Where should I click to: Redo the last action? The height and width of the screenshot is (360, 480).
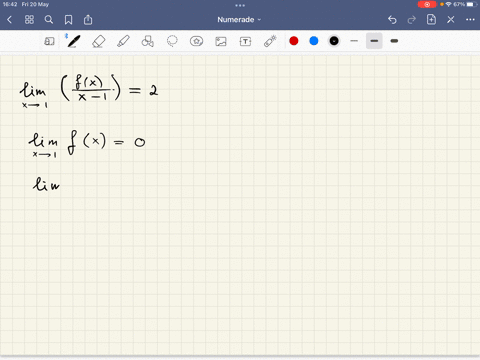tap(412, 20)
